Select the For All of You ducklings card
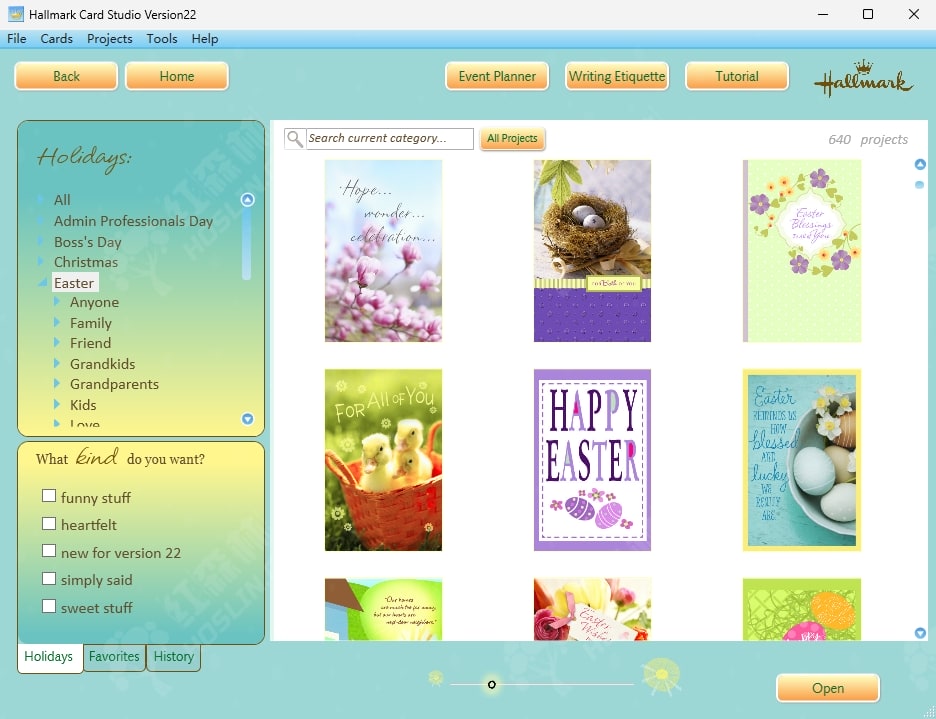Screen dimensions: 936x719 tap(383, 460)
